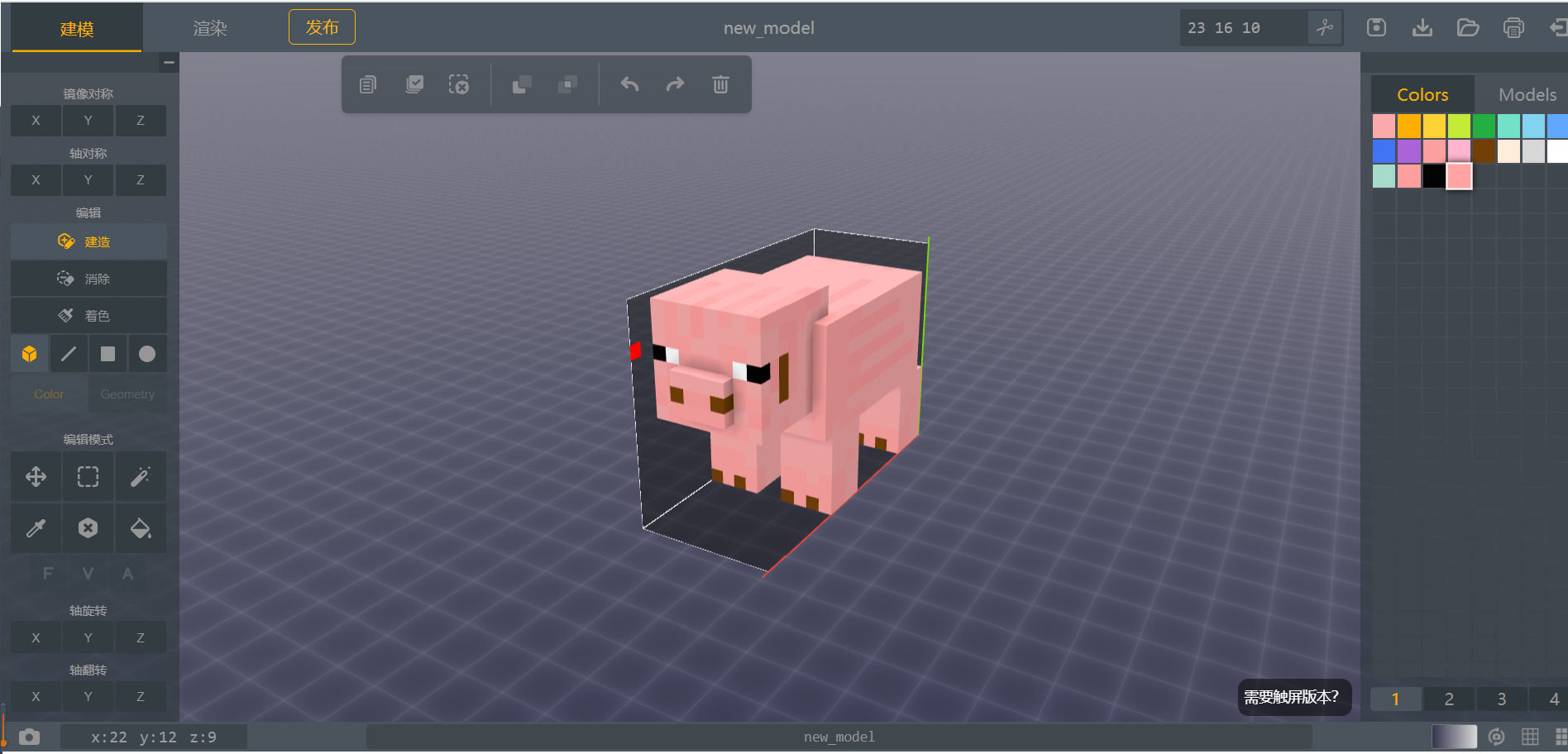The image size is (1568, 754).
Task: Select the Color sub-tab
Action: pos(49,394)
